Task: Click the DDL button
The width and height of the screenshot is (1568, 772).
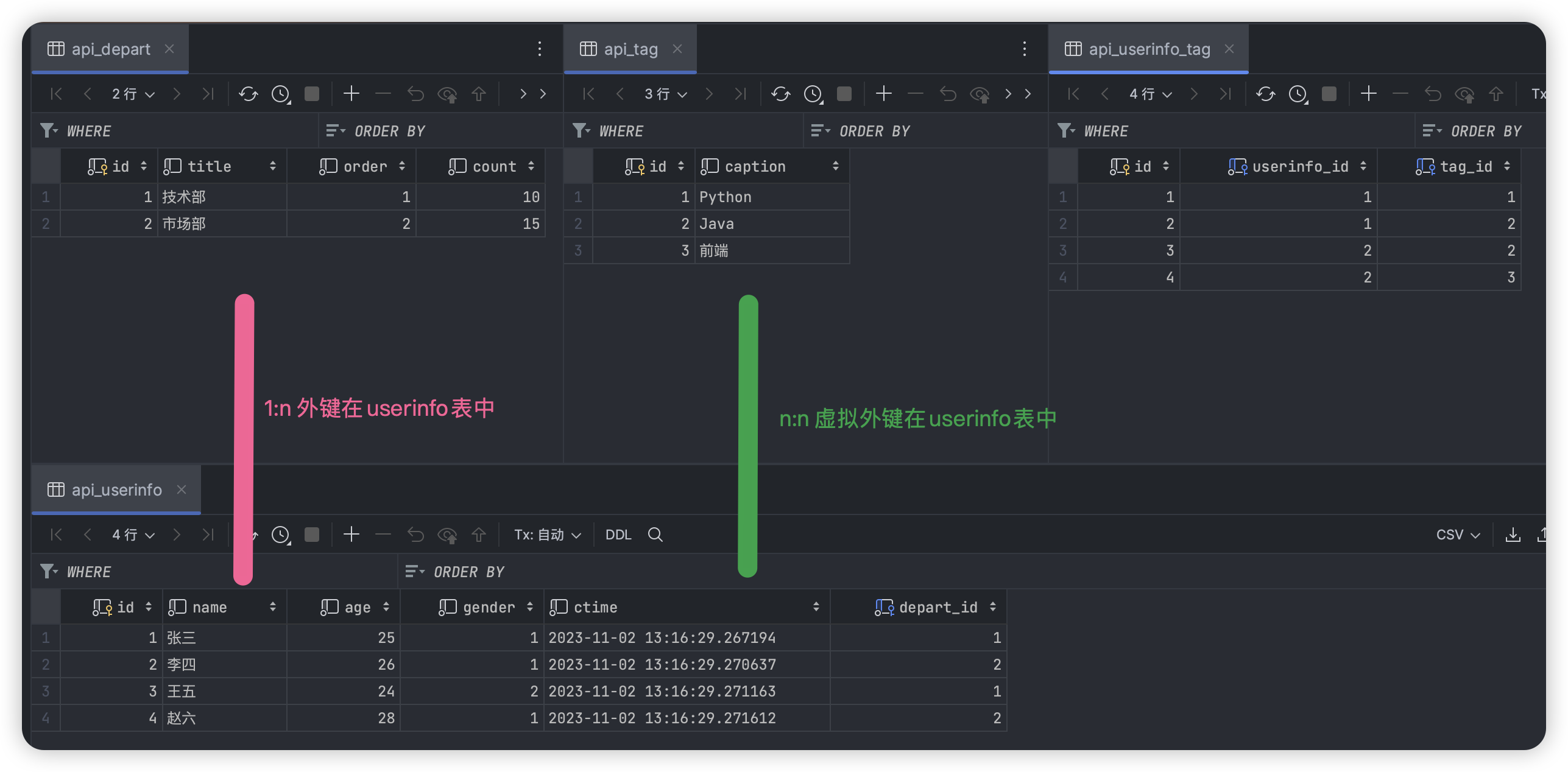Action: [x=618, y=535]
